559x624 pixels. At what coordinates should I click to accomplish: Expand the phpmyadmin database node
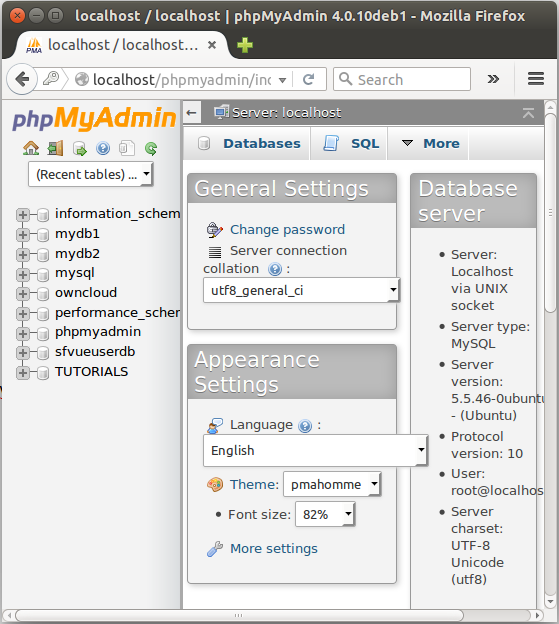23,333
